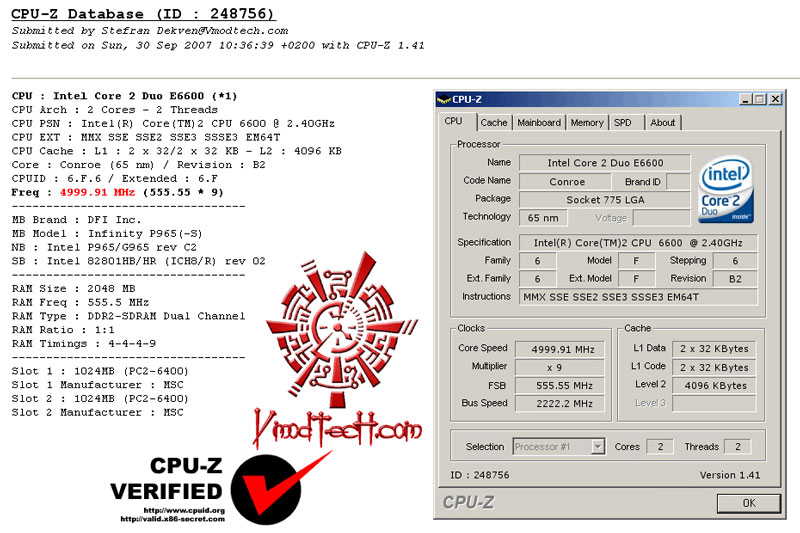Image resolution: width=800 pixels, height=533 pixels.
Task: Click the red 4999.91 MHz frequency text
Action: (97, 192)
